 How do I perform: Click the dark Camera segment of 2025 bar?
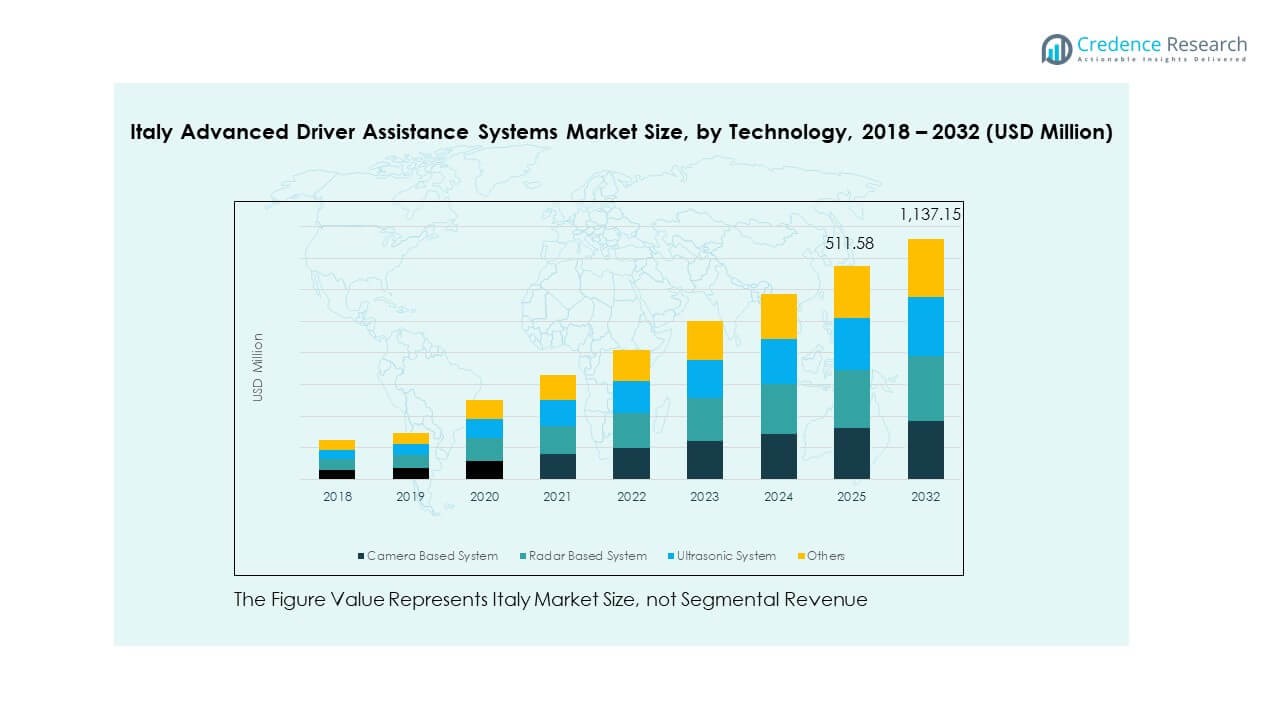coord(851,453)
